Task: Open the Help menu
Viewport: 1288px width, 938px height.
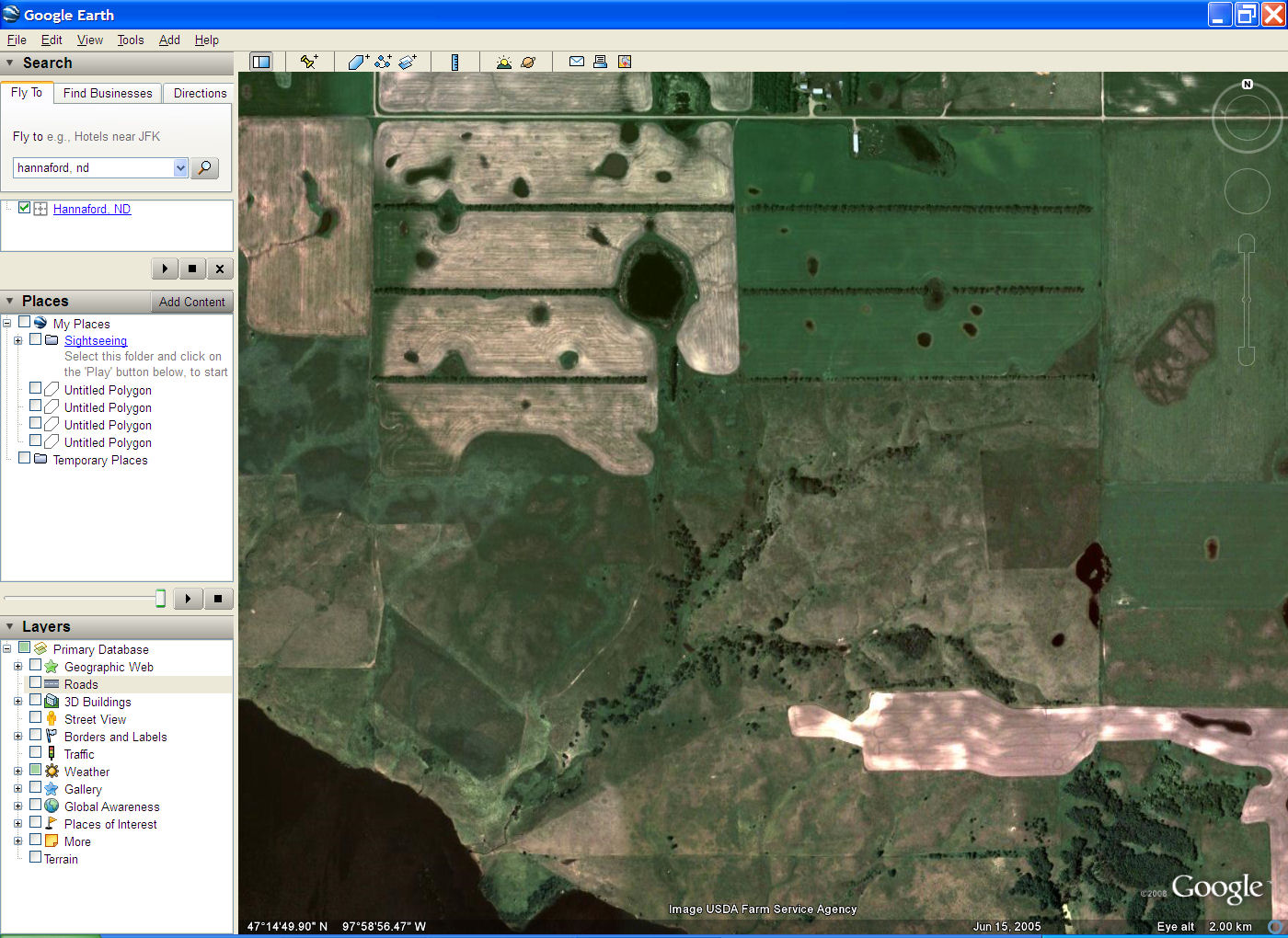Action: pyautogui.click(x=207, y=40)
